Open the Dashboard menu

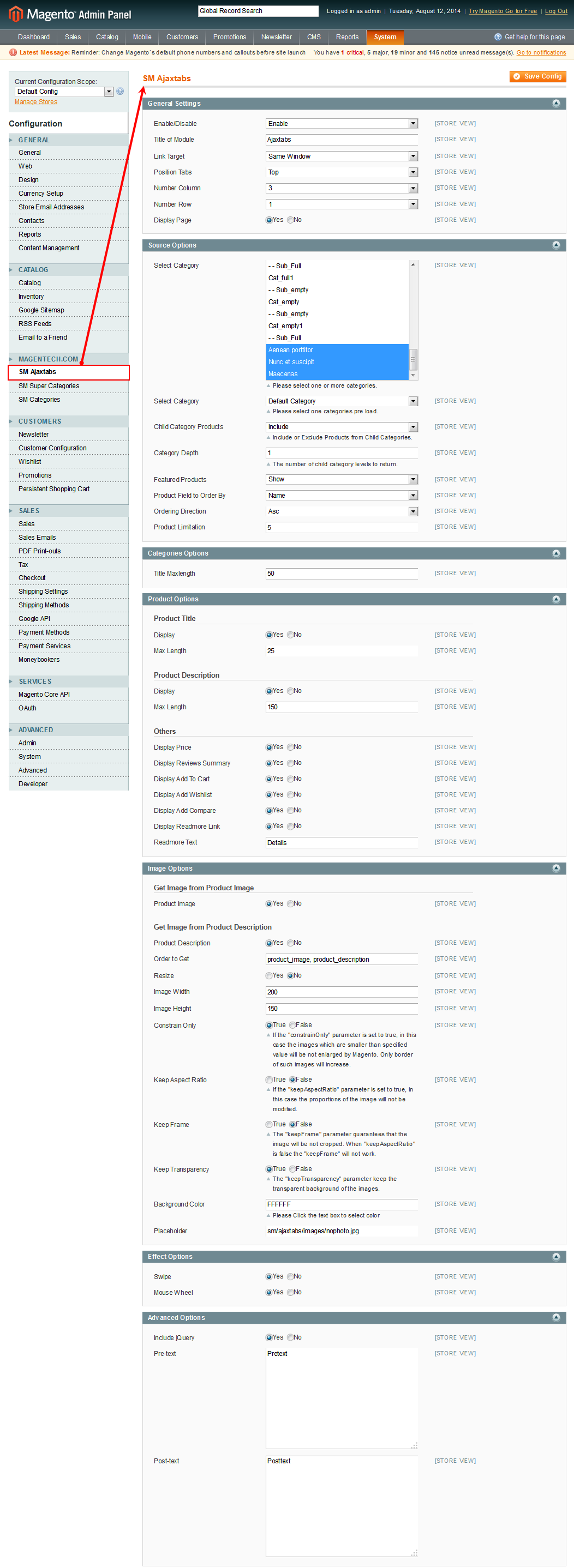tap(33, 37)
